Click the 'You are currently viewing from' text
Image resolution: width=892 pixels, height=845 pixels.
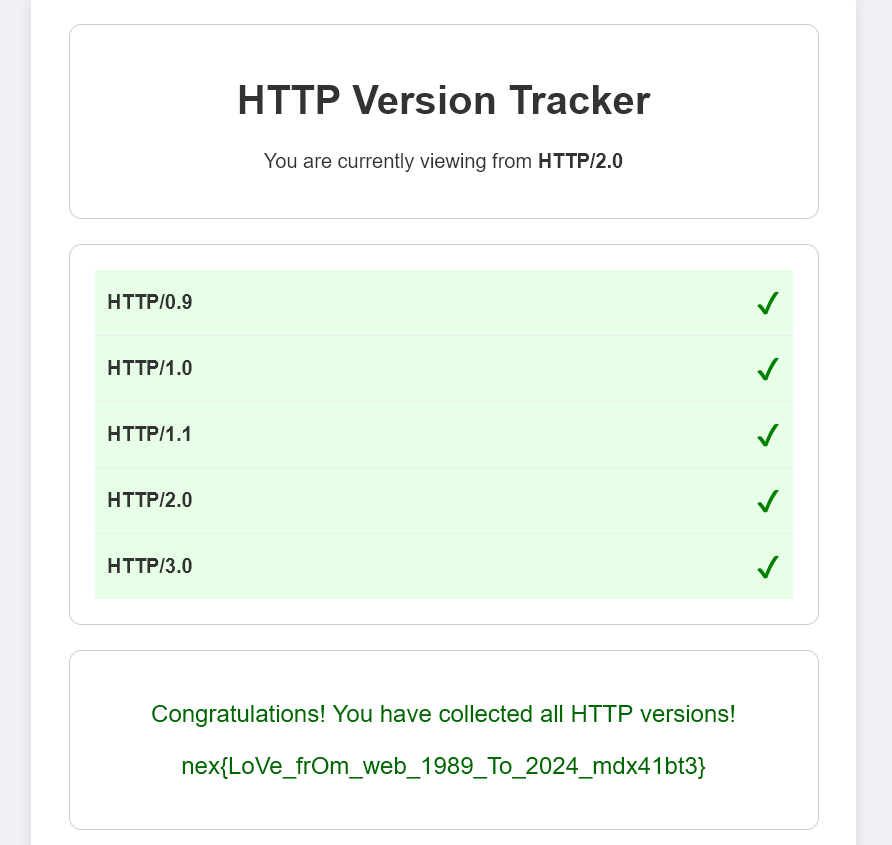point(398,161)
